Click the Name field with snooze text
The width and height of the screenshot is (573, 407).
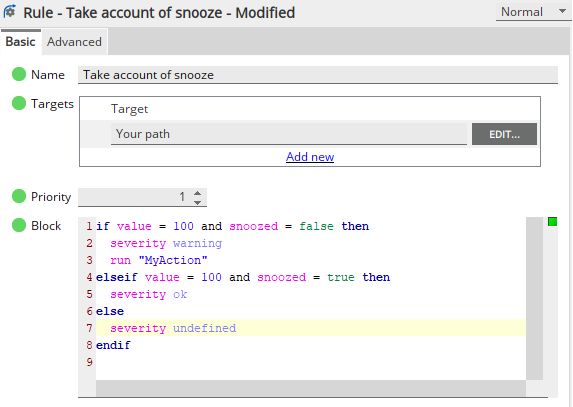pos(318,75)
